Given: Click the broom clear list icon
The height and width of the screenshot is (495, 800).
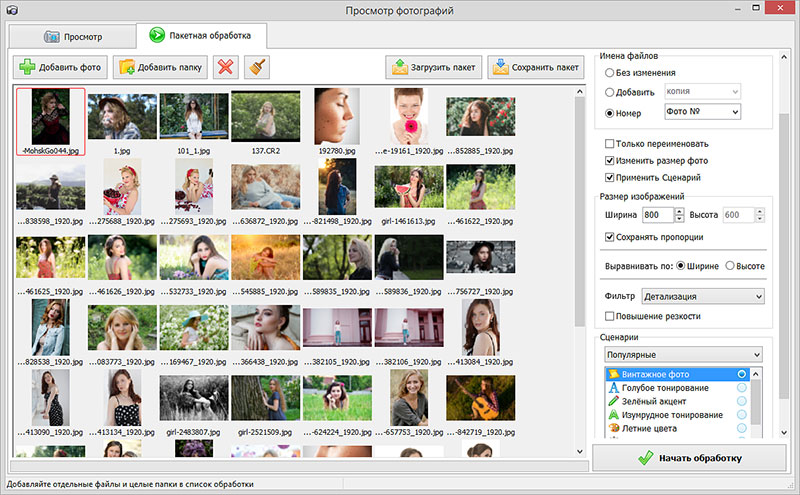Looking at the screenshot, I should [257, 67].
